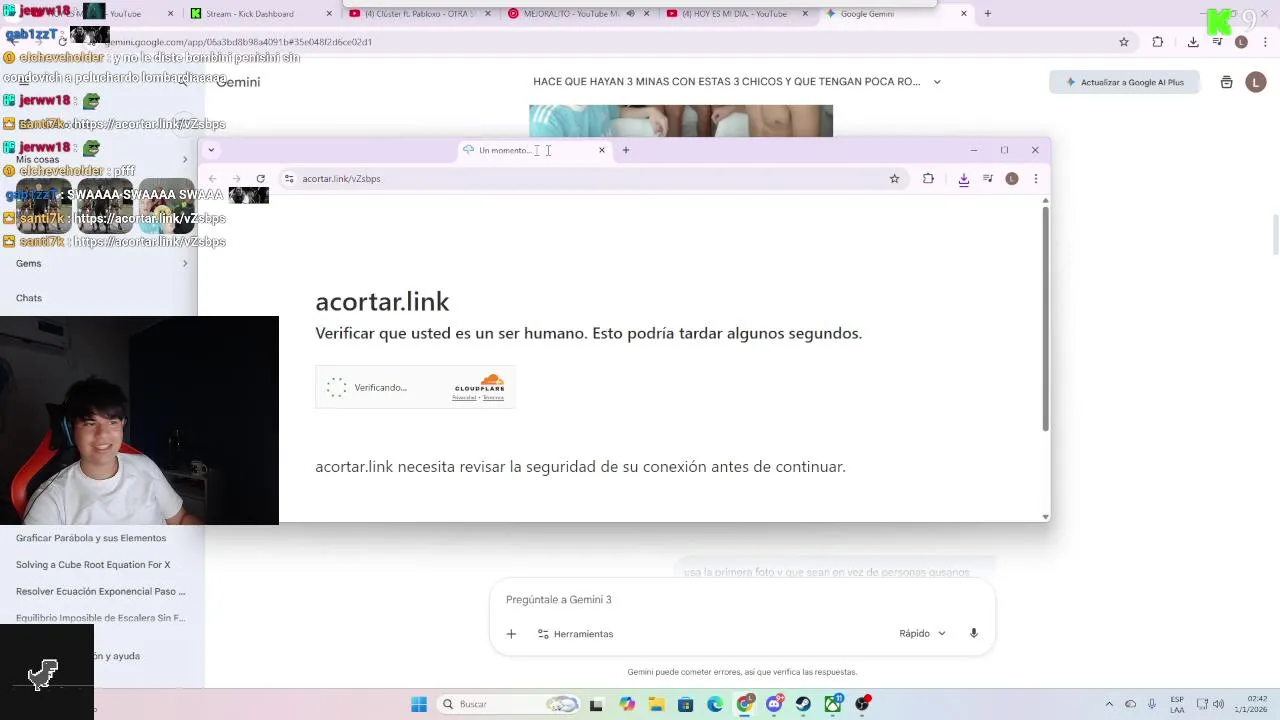1280x720 pixels.
Task: Open profile avatar in front browser window
Action: point(1012,179)
